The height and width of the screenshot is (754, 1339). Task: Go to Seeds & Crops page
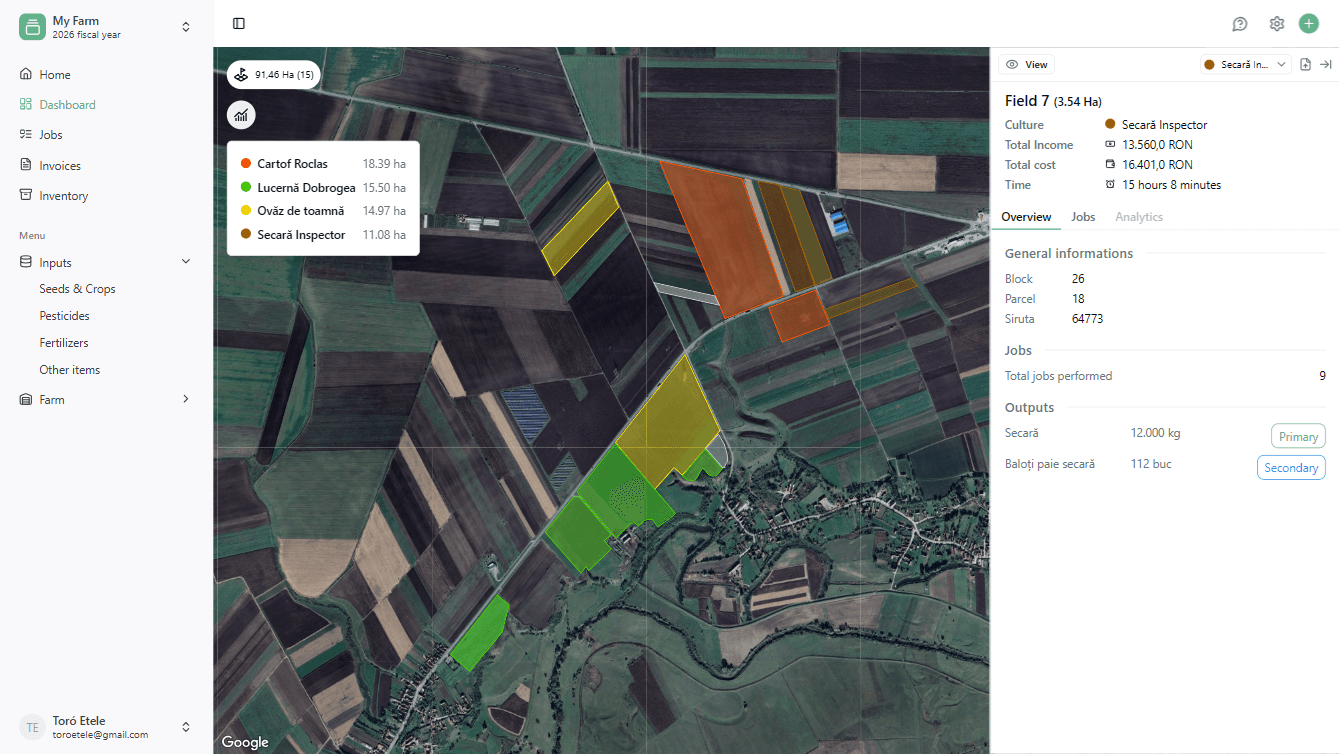tap(77, 289)
